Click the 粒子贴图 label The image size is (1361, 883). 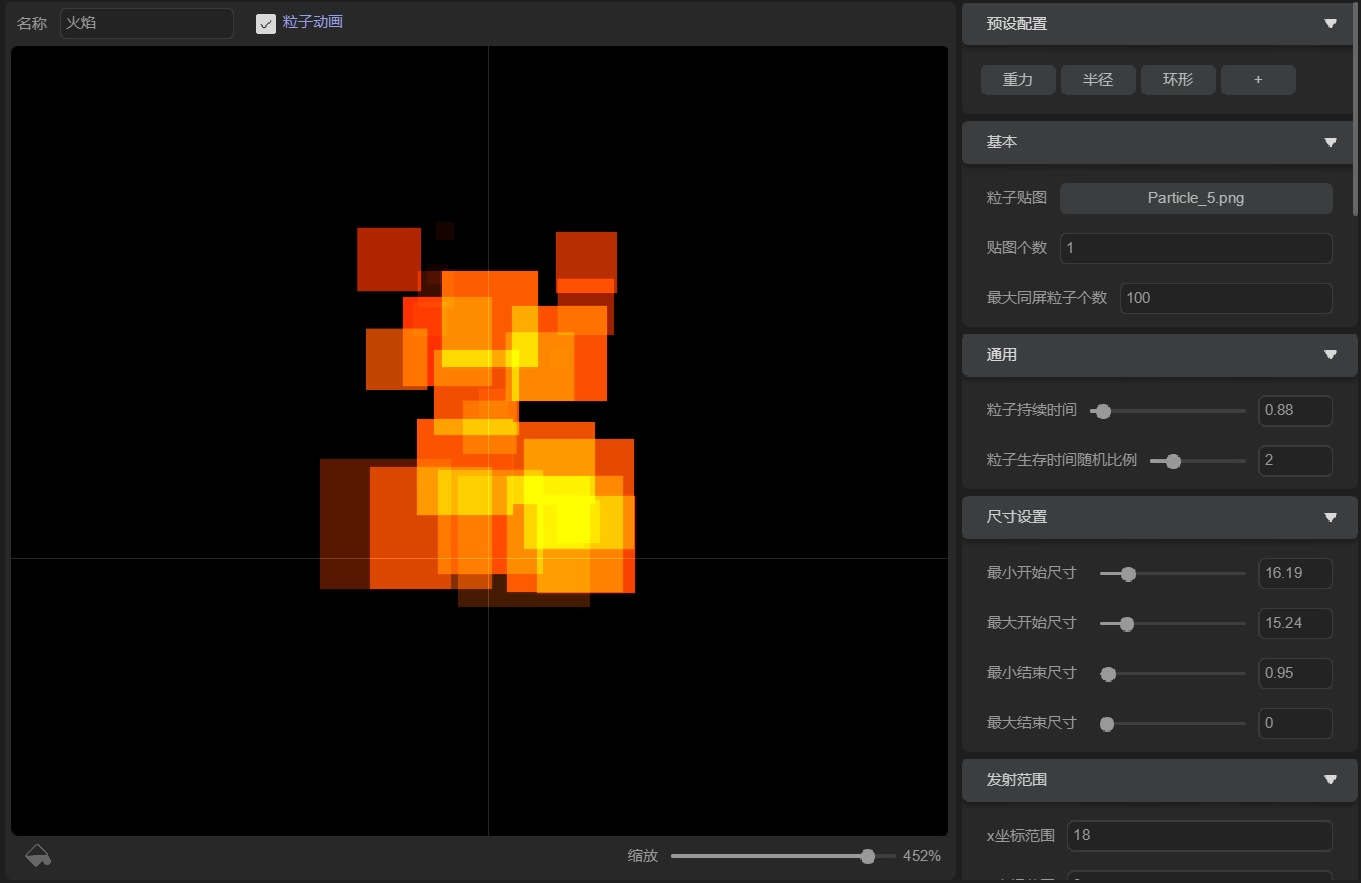pyautogui.click(x=1017, y=198)
